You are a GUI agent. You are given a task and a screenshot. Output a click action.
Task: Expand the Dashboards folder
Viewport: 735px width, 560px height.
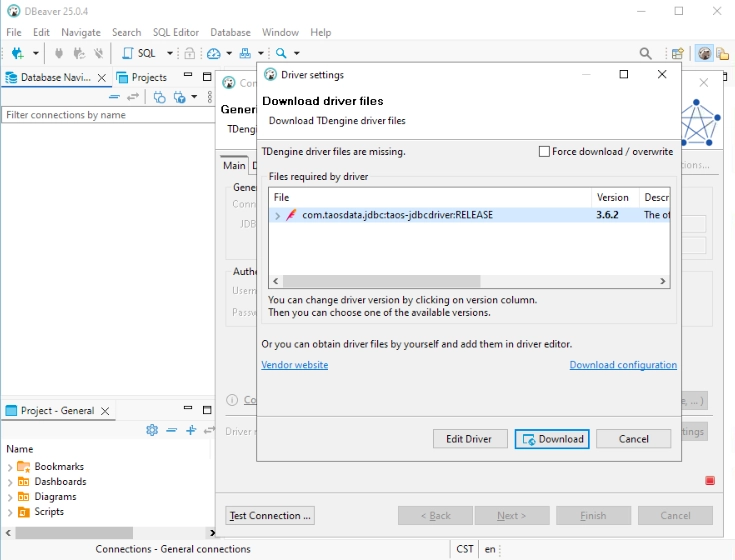coord(10,482)
